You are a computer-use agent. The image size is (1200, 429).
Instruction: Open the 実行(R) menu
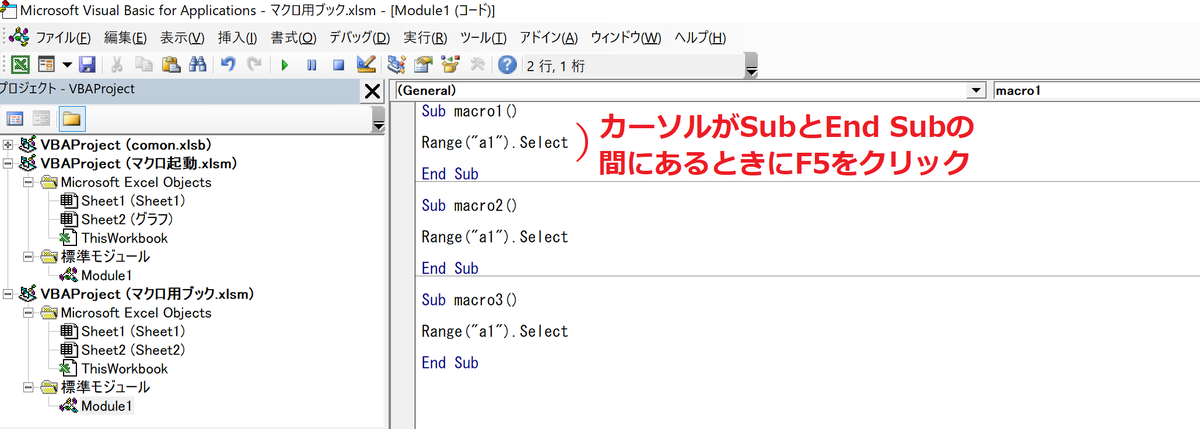(x=425, y=37)
